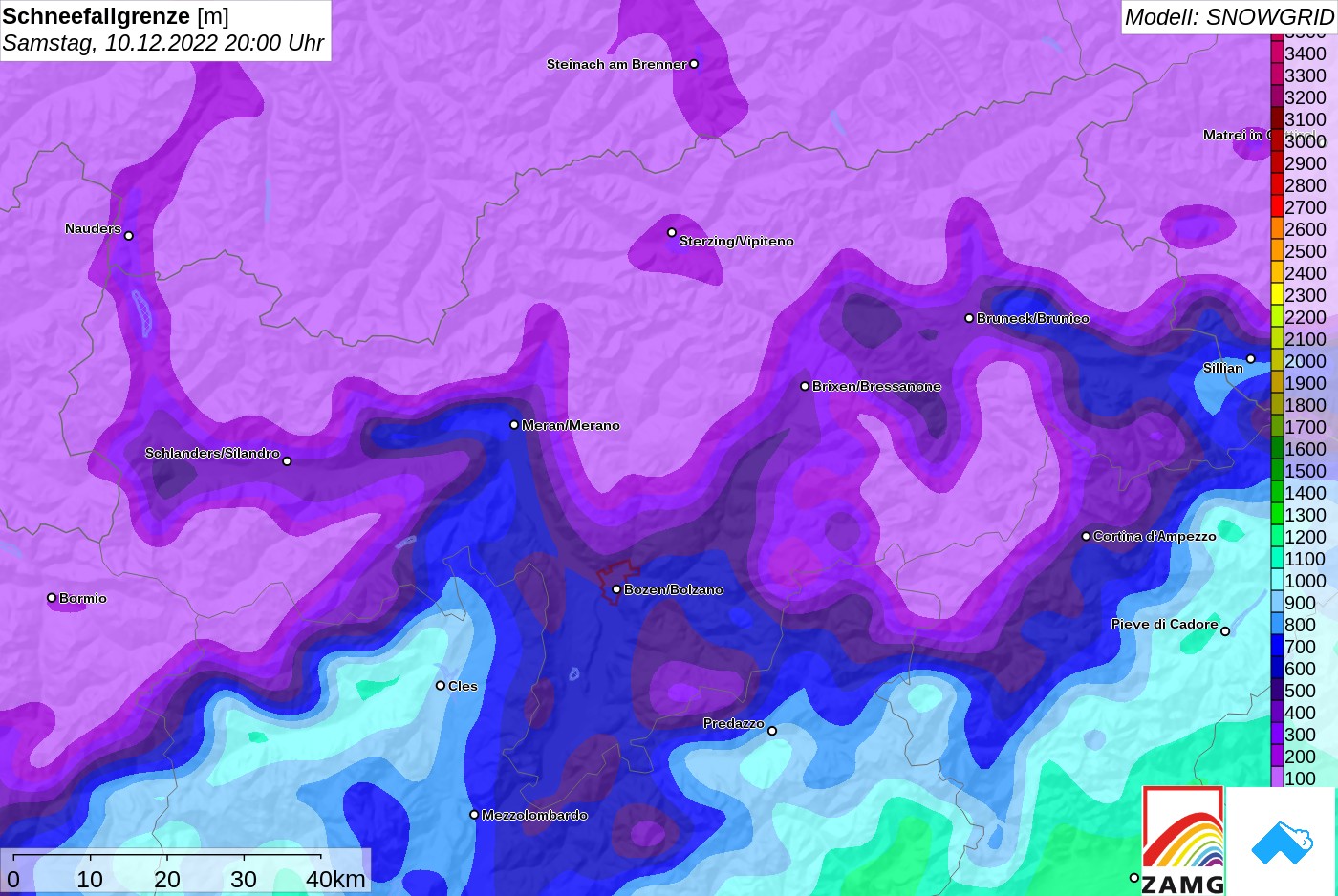Image resolution: width=1338 pixels, height=896 pixels.
Task: Select the yellow 2300 legend color
Action: click(1277, 295)
